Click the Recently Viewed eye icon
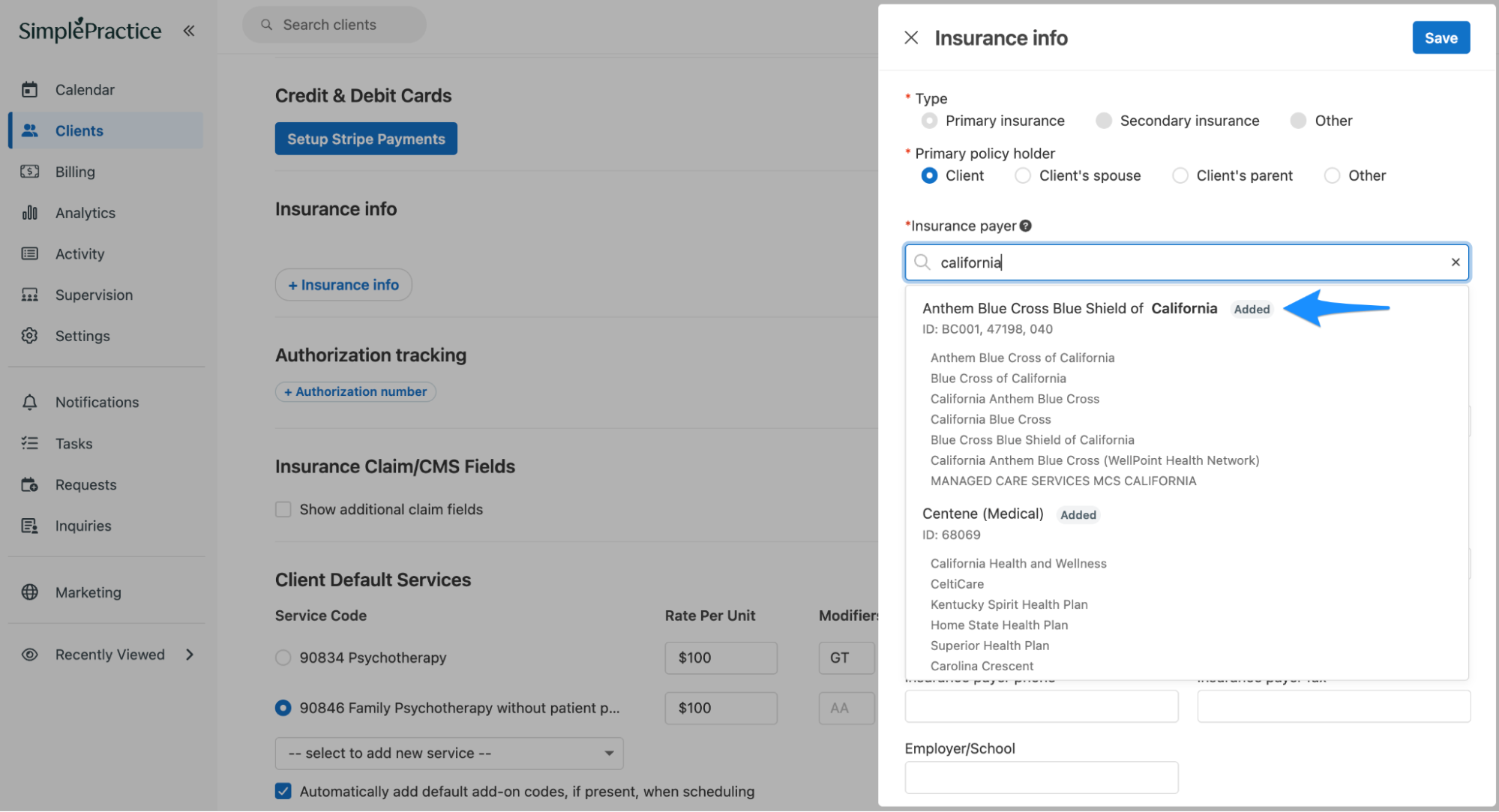This screenshot has height=812, width=1499. pyautogui.click(x=29, y=655)
